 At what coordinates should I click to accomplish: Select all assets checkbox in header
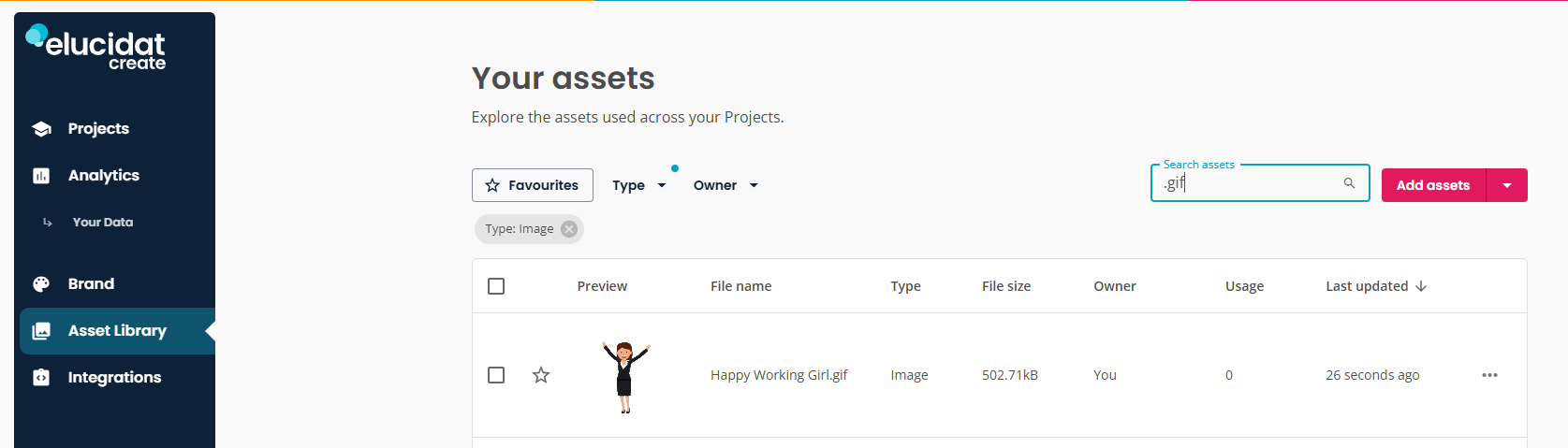click(x=496, y=286)
